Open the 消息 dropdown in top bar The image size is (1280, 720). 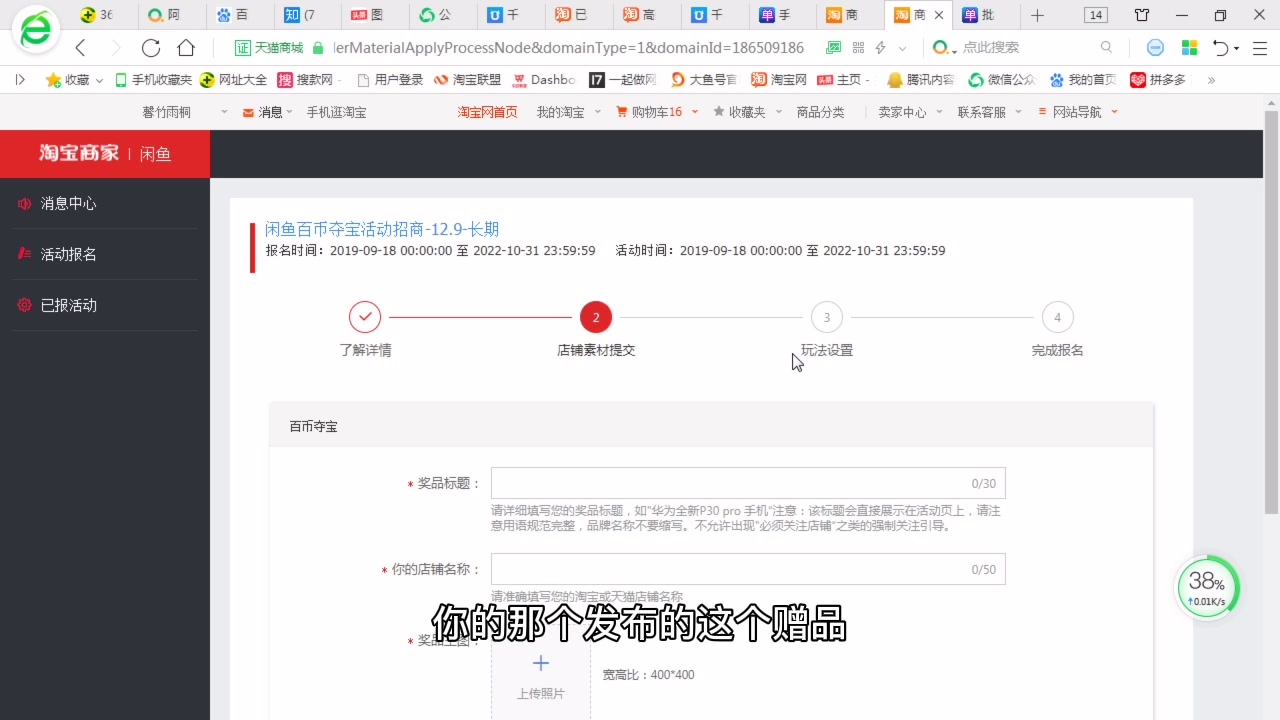coord(268,112)
